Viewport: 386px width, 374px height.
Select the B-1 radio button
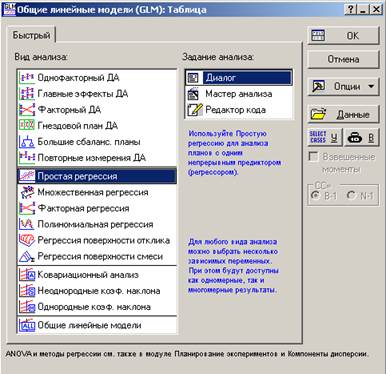pos(314,195)
